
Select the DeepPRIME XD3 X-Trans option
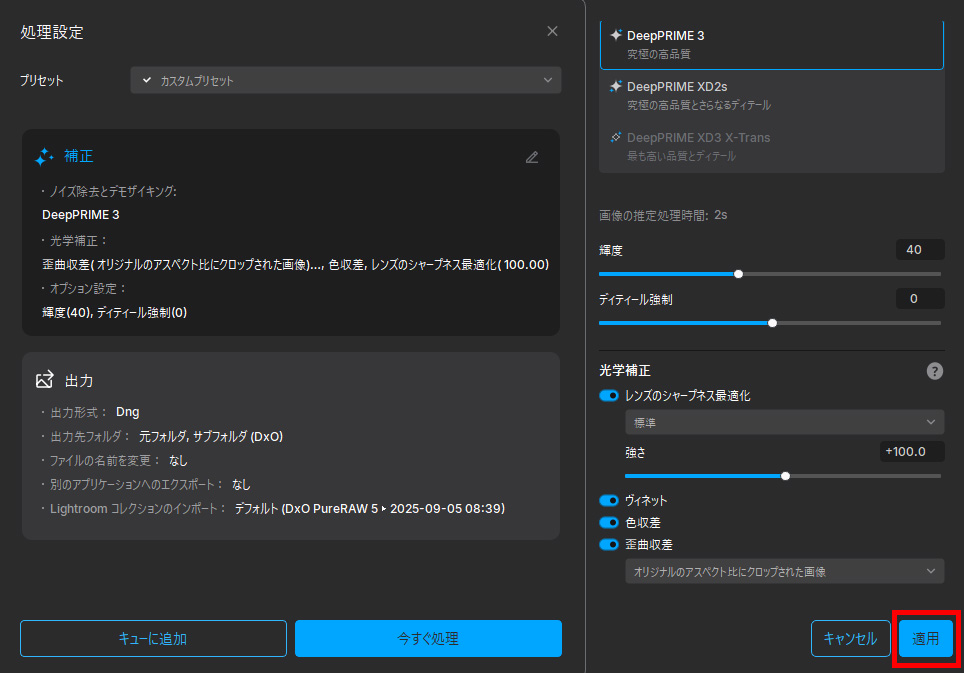coord(772,146)
